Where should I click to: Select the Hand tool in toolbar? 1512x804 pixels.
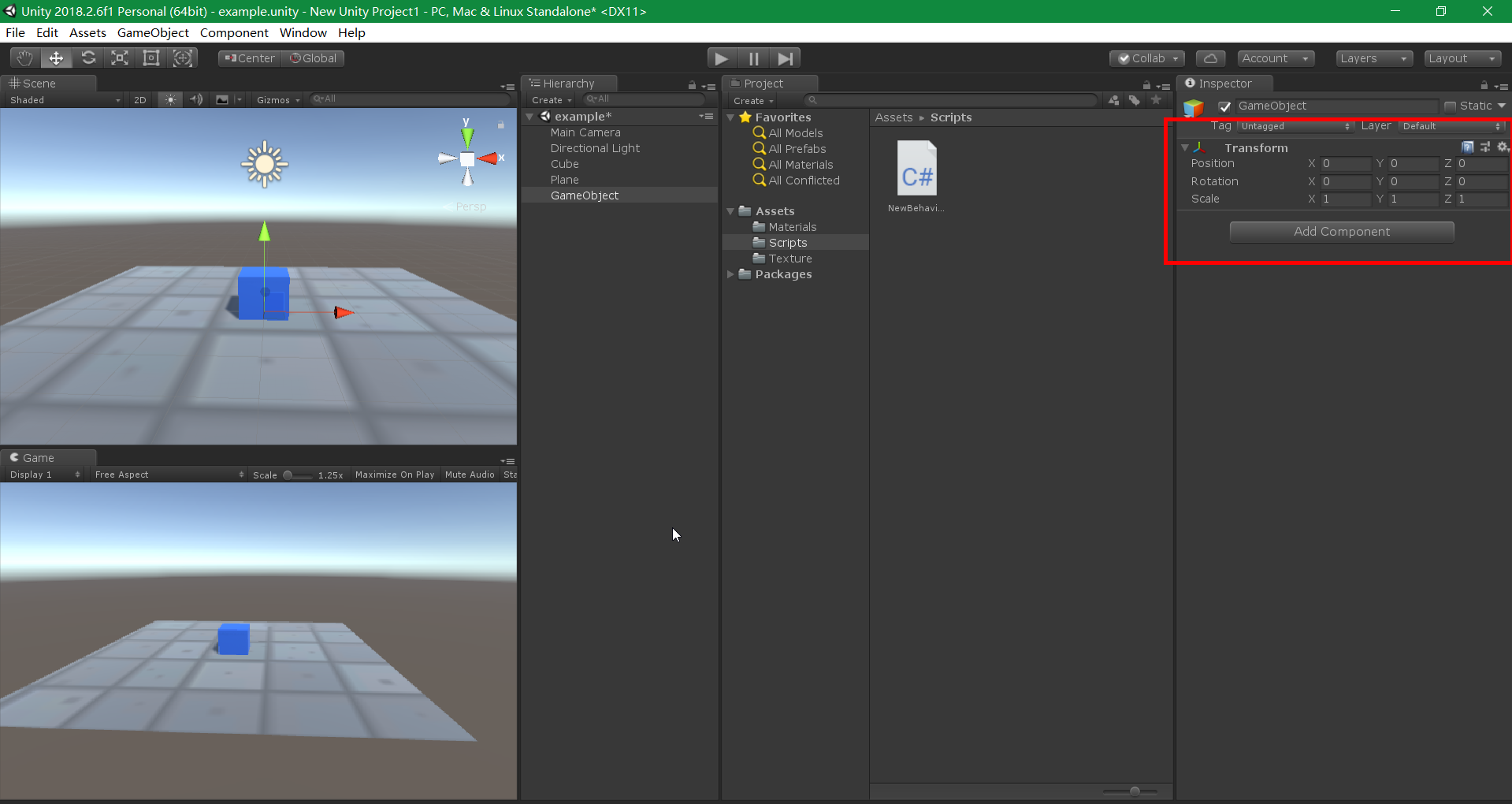pos(24,58)
